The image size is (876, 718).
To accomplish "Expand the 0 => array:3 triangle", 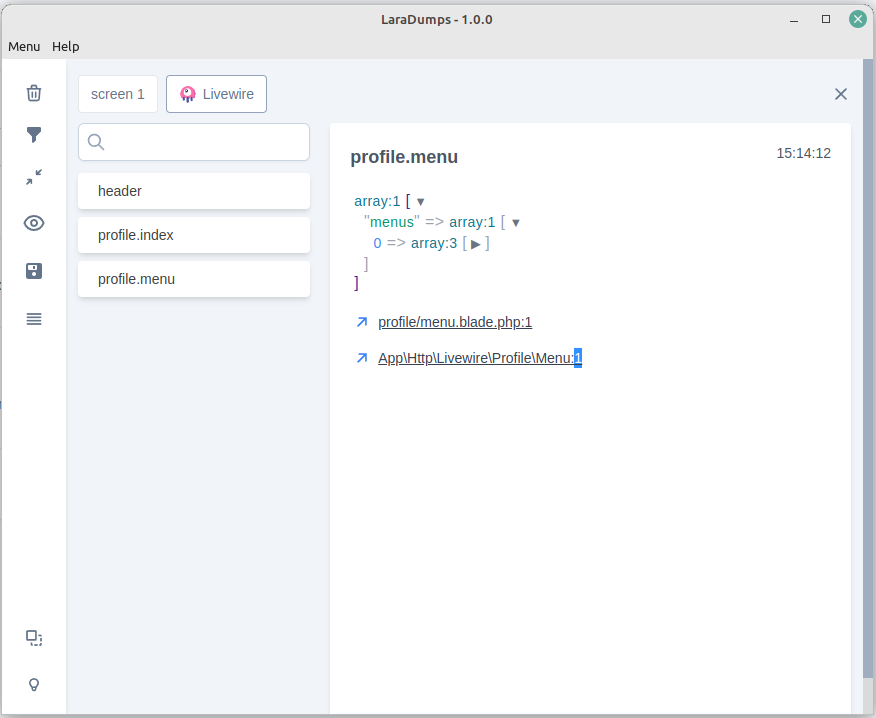I will pos(475,244).
